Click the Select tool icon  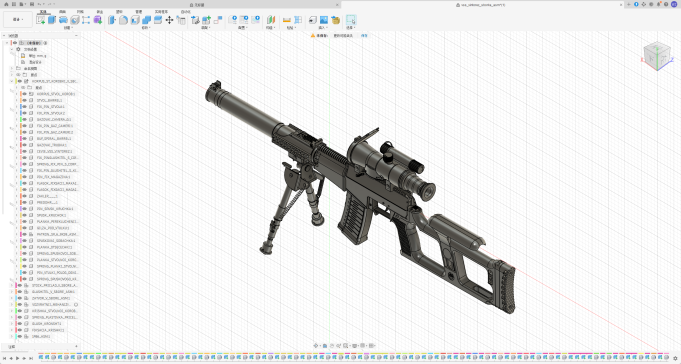point(350,20)
